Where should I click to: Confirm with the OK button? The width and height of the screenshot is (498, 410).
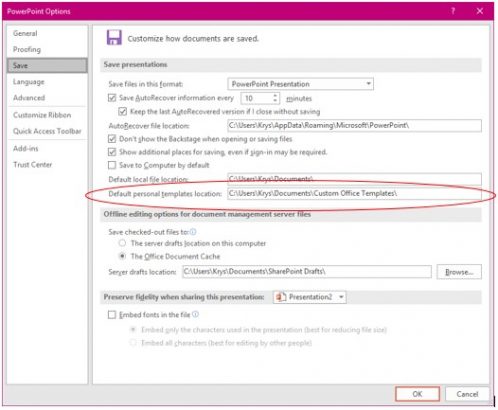point(417,394)
